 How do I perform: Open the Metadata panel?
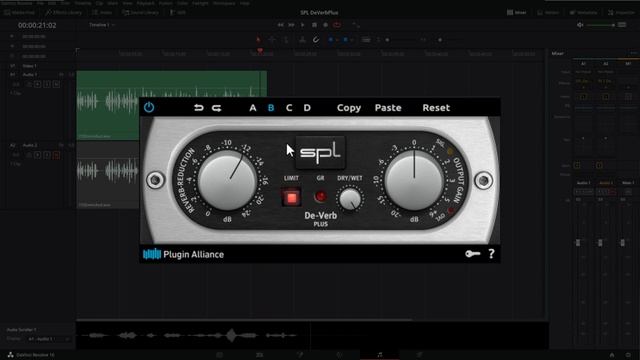[584, 13]
